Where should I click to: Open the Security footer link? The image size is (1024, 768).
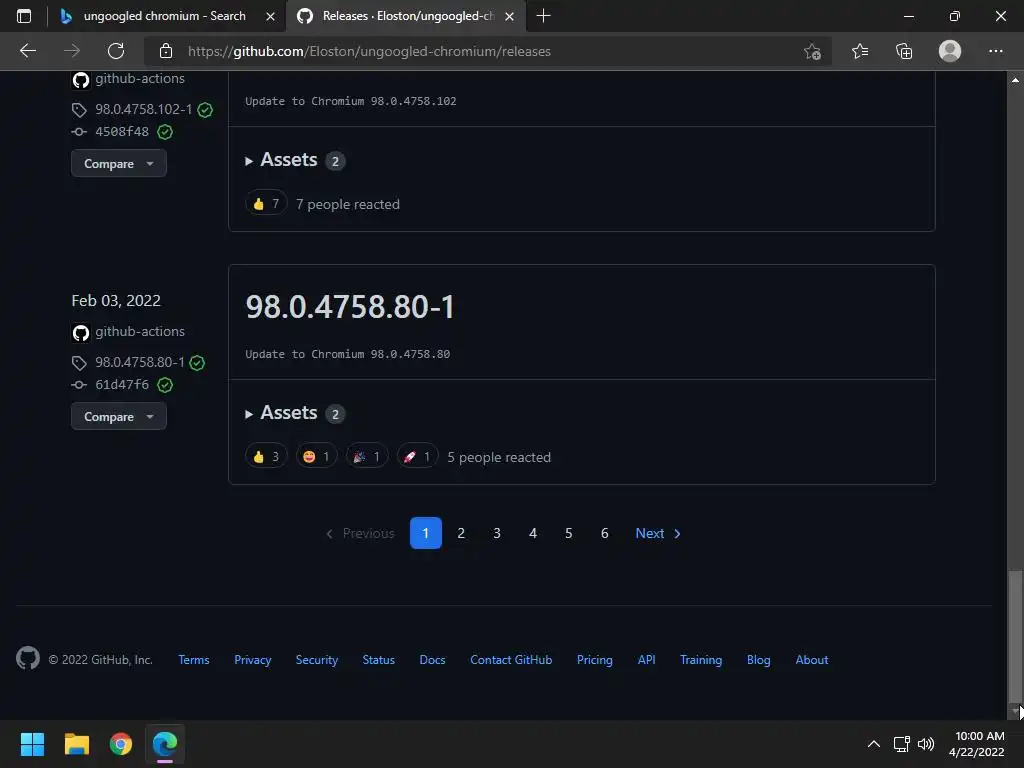[x=317, y=660]
